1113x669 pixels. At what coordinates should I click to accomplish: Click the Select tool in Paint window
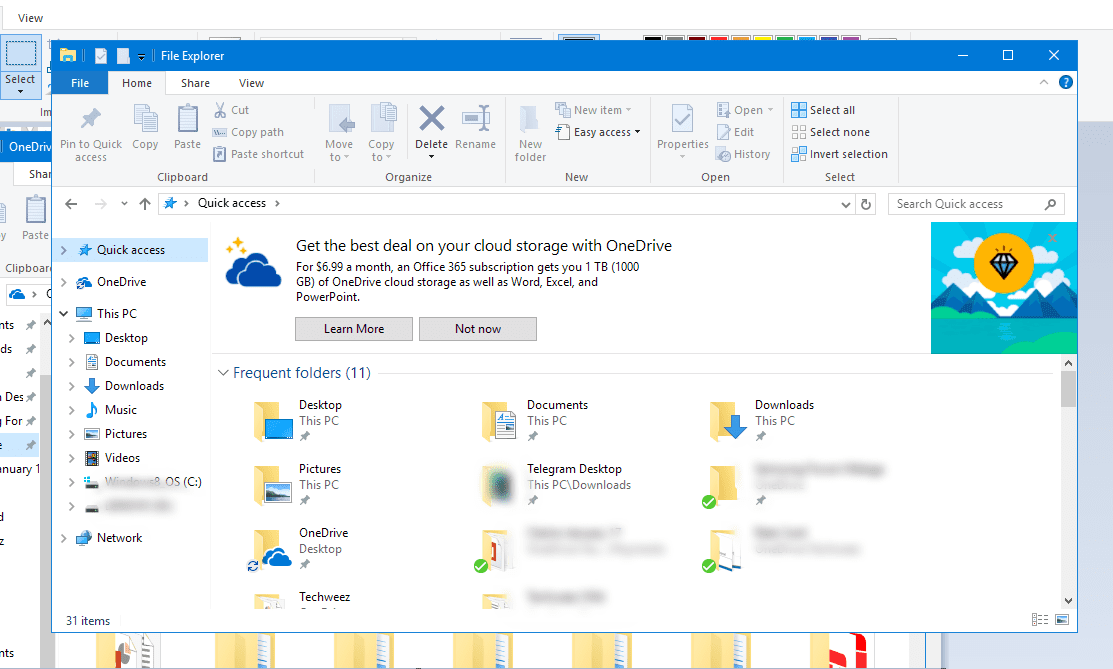(21, 66)
